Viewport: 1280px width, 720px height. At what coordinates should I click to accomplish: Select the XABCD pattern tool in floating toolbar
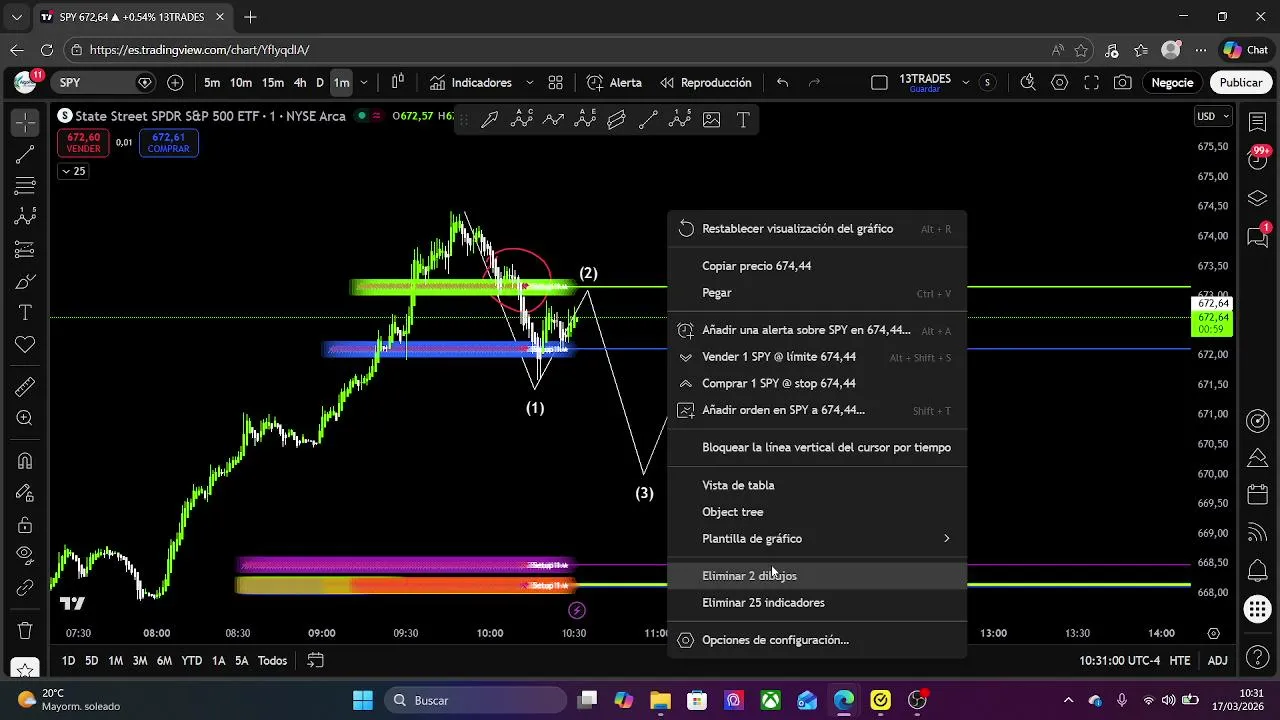[521, 120]
